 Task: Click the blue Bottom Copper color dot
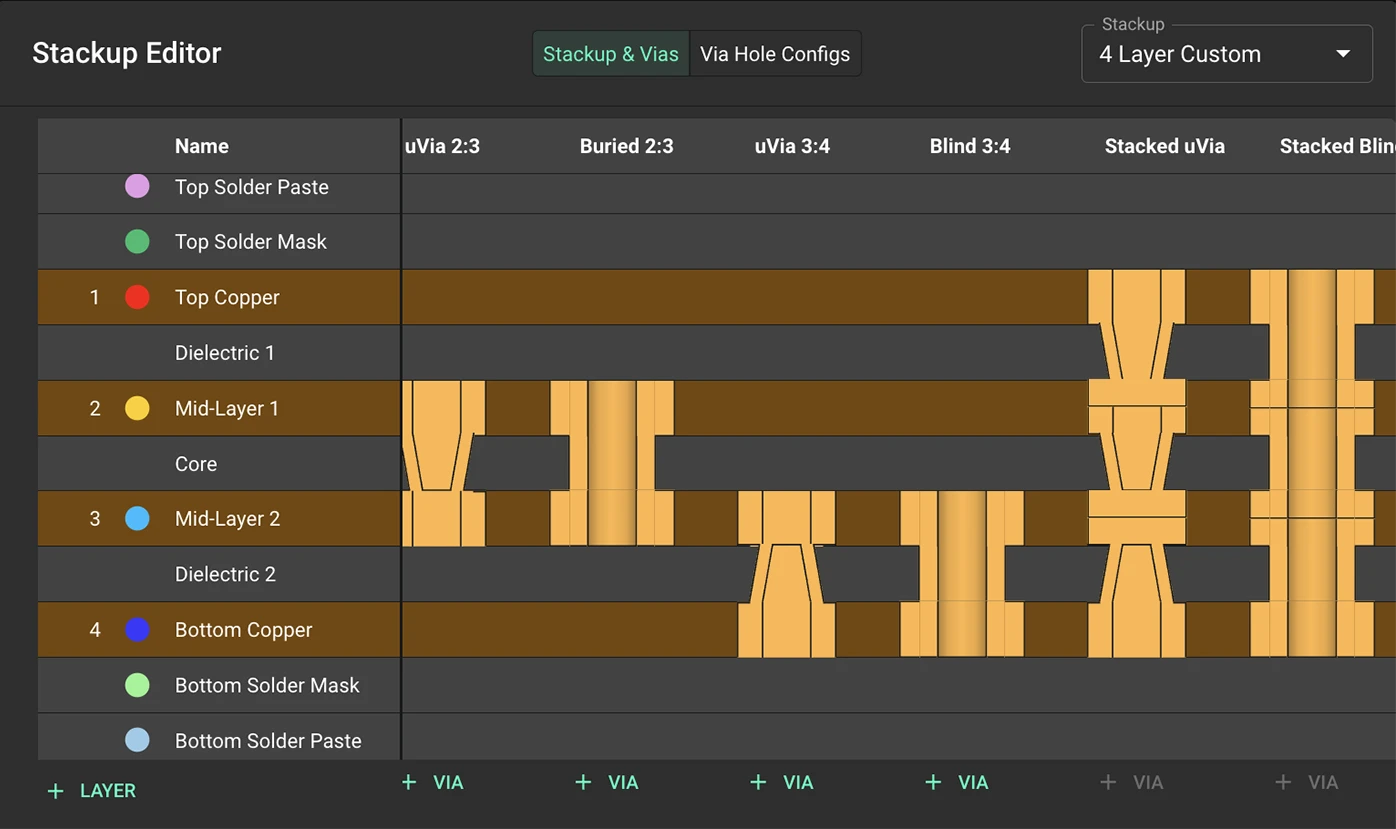tap(137, 629)
